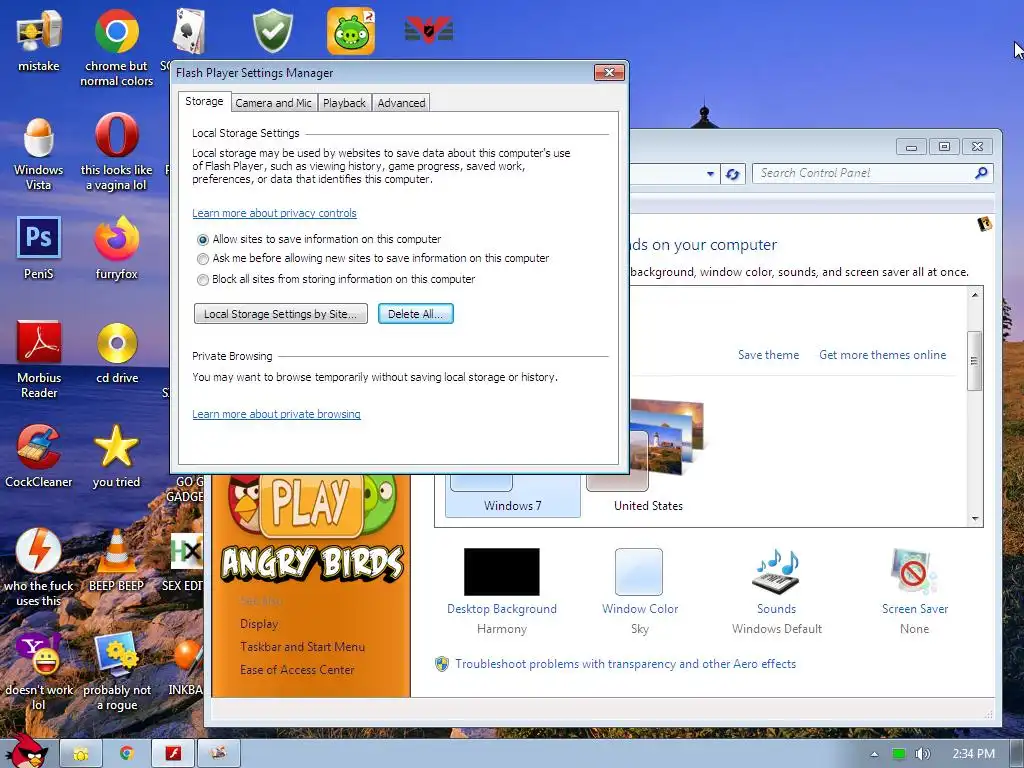The width and height of the screenshot is (1024, 768).
Task: Open the Bad Piggies desktop icon
Action: tap(351, 31)
